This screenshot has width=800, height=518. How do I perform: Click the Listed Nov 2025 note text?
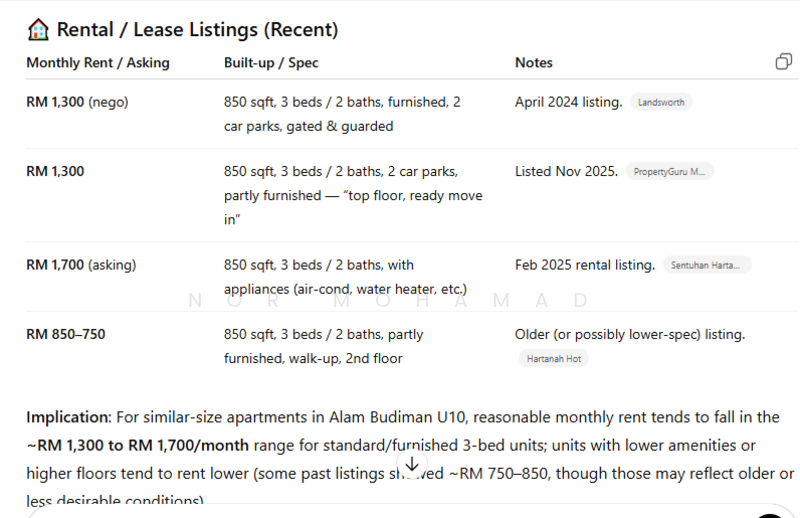[x=566, y=171]
